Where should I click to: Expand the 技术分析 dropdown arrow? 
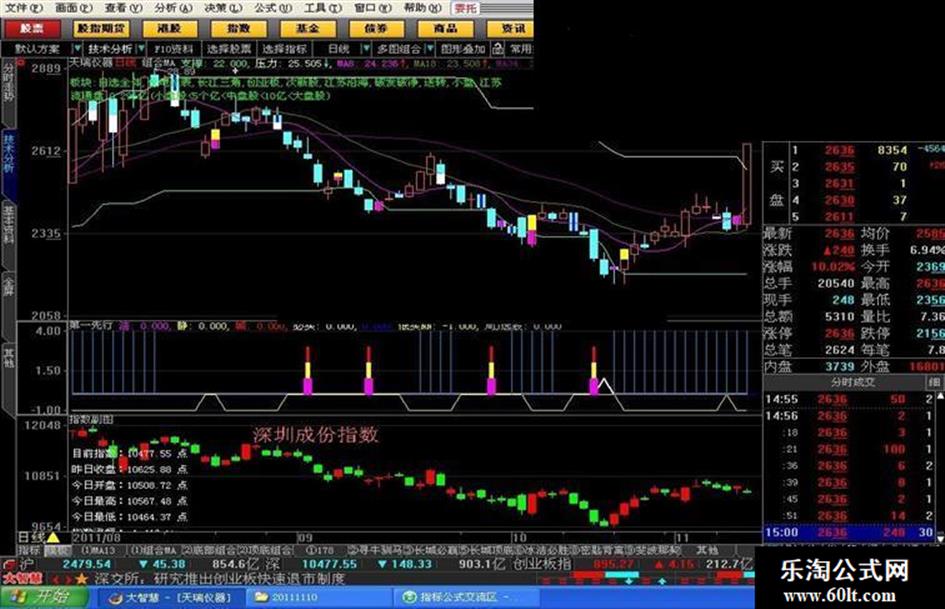pos(142,49)
